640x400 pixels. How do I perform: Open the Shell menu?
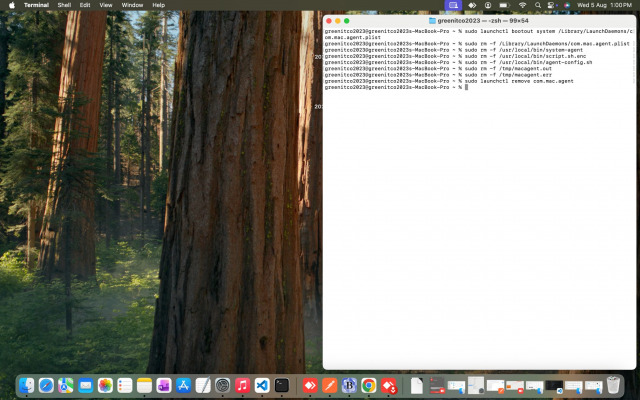pos(64,5)
